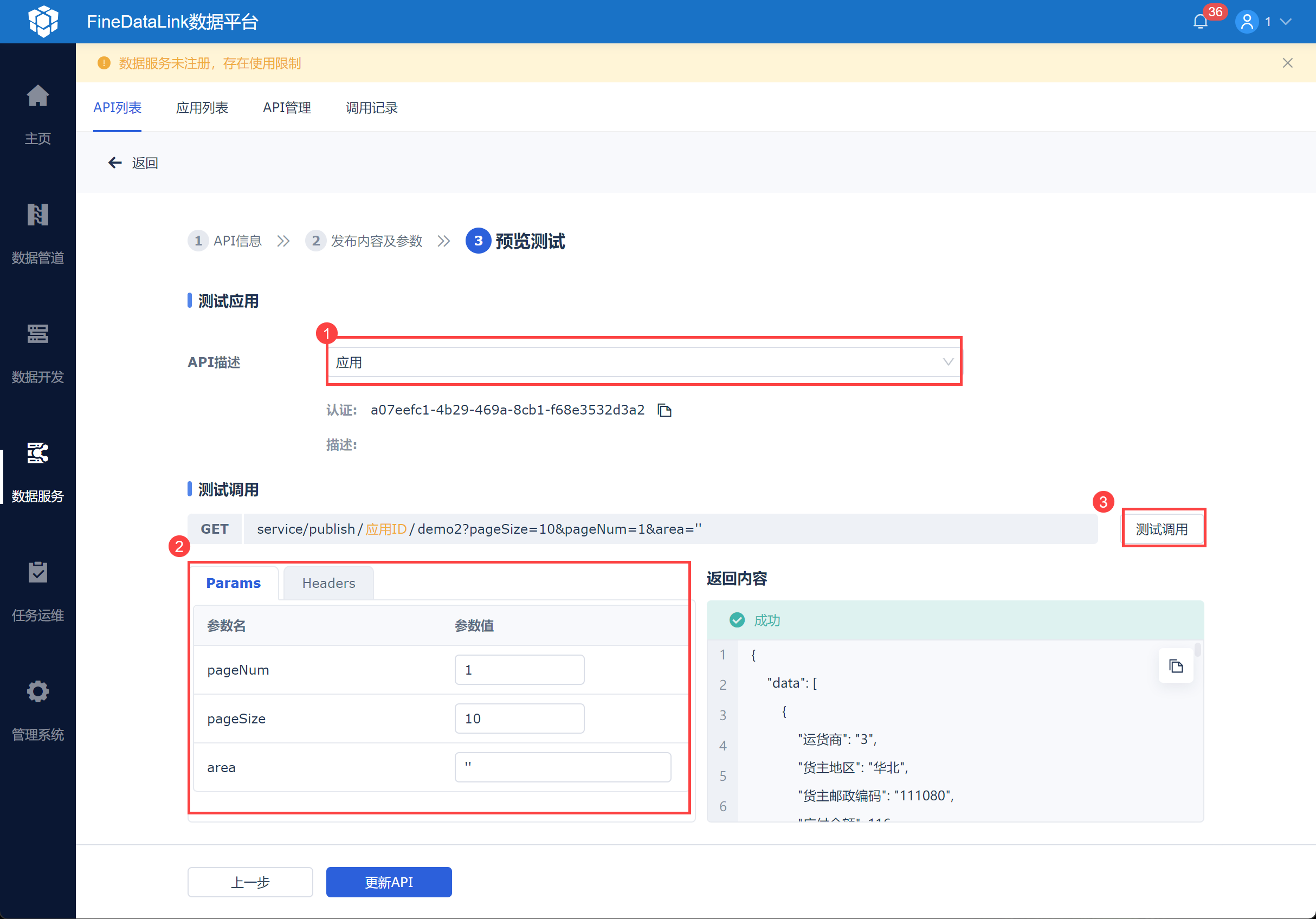Viewport: 1316px width, 919px height.
Task: Click the FineDataLink logo icon
Action: pos(43,21)
